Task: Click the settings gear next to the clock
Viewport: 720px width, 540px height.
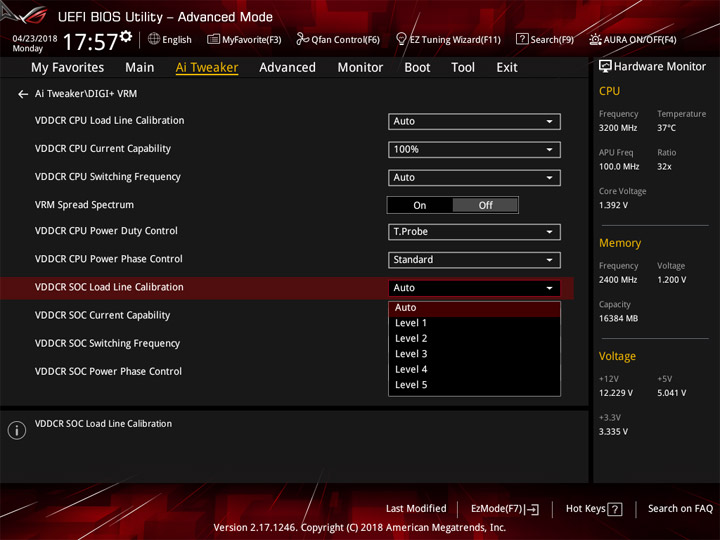Action: 126,36
